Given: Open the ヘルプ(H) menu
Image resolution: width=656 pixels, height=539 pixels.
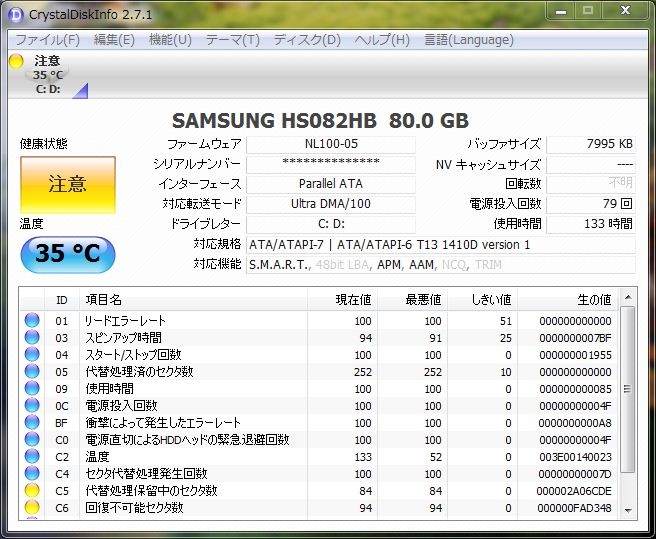Looking at the screenshot, I should click(x=382, y=40).
